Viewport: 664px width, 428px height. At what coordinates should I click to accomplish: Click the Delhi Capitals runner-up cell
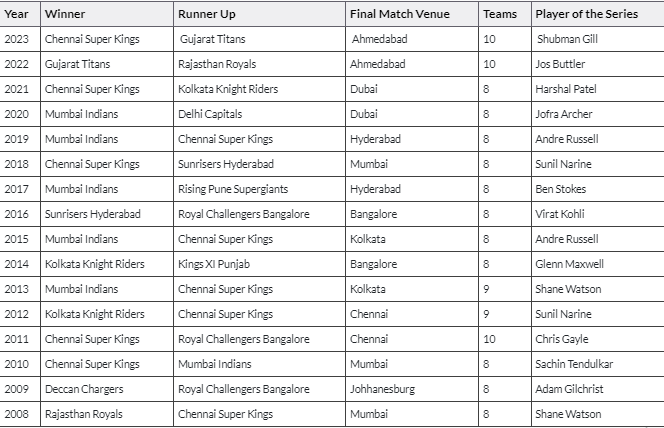[210, 115]
